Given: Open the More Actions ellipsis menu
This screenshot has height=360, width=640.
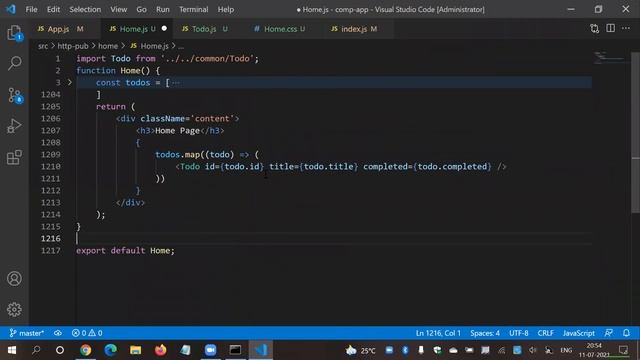Looking at the screenshot, I should pyautogui.click(x=626, y=28).
